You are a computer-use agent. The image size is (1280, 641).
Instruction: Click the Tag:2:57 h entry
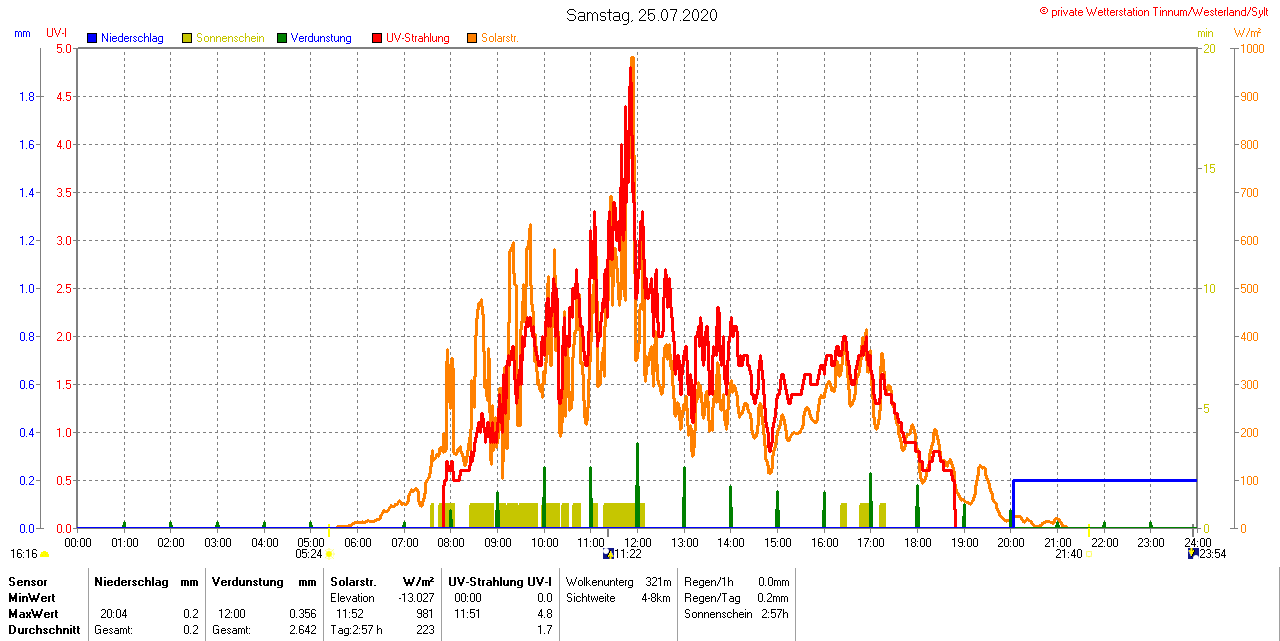click(356, 630)
